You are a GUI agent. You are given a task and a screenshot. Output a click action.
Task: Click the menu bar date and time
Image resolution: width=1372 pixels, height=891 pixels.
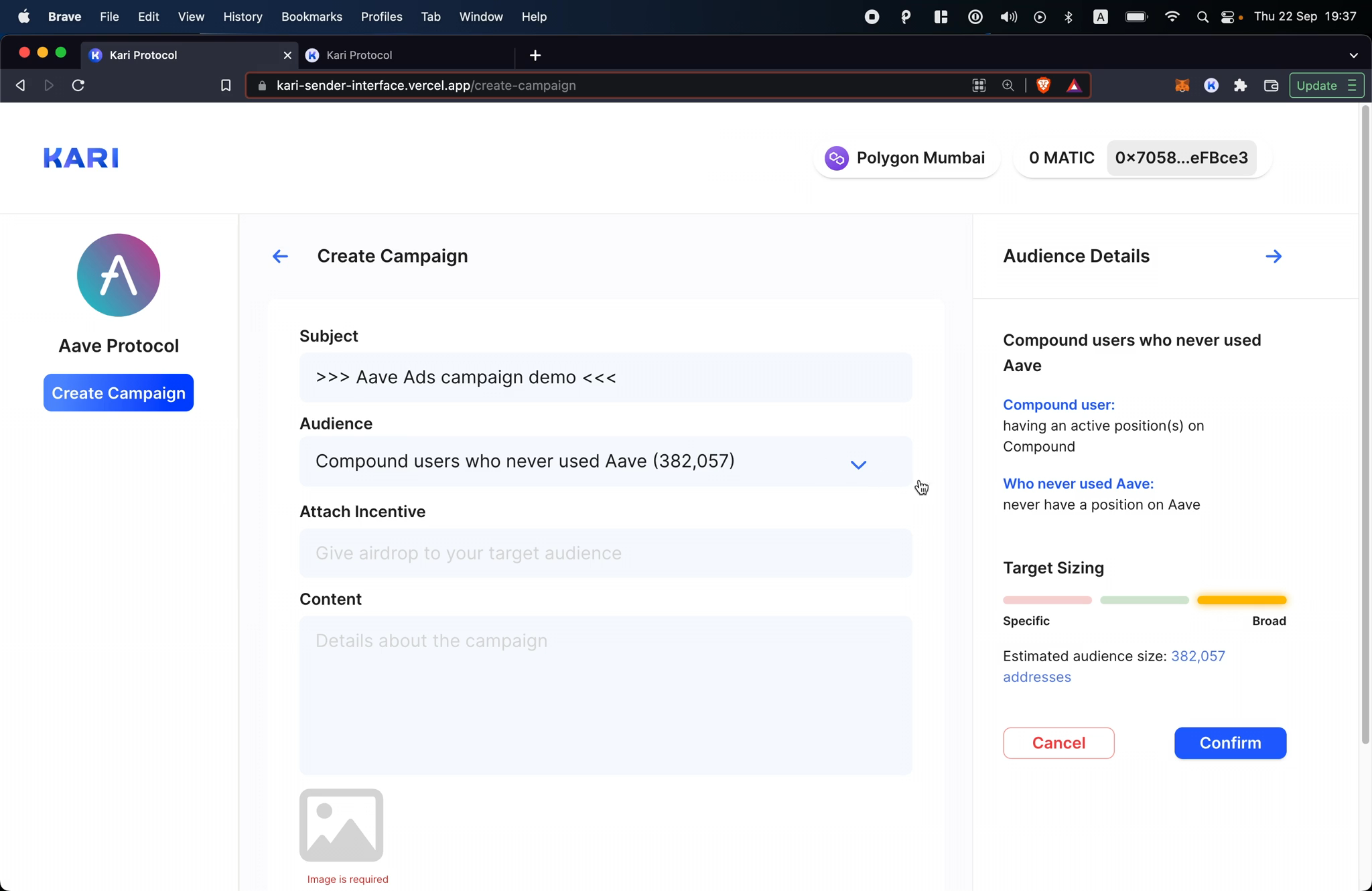click(1305, 17)
